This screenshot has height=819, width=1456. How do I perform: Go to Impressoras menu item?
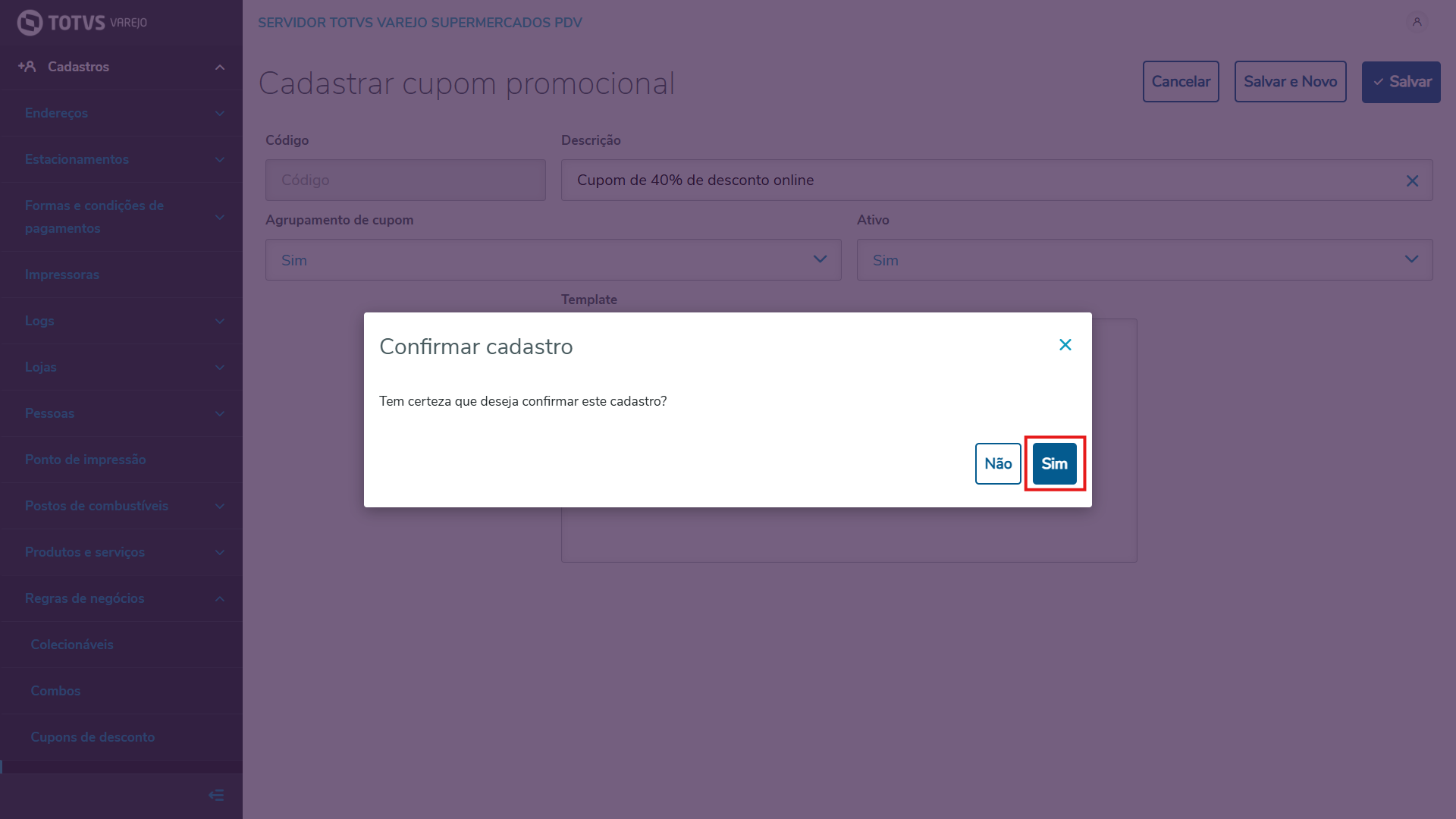pos(62,275)
